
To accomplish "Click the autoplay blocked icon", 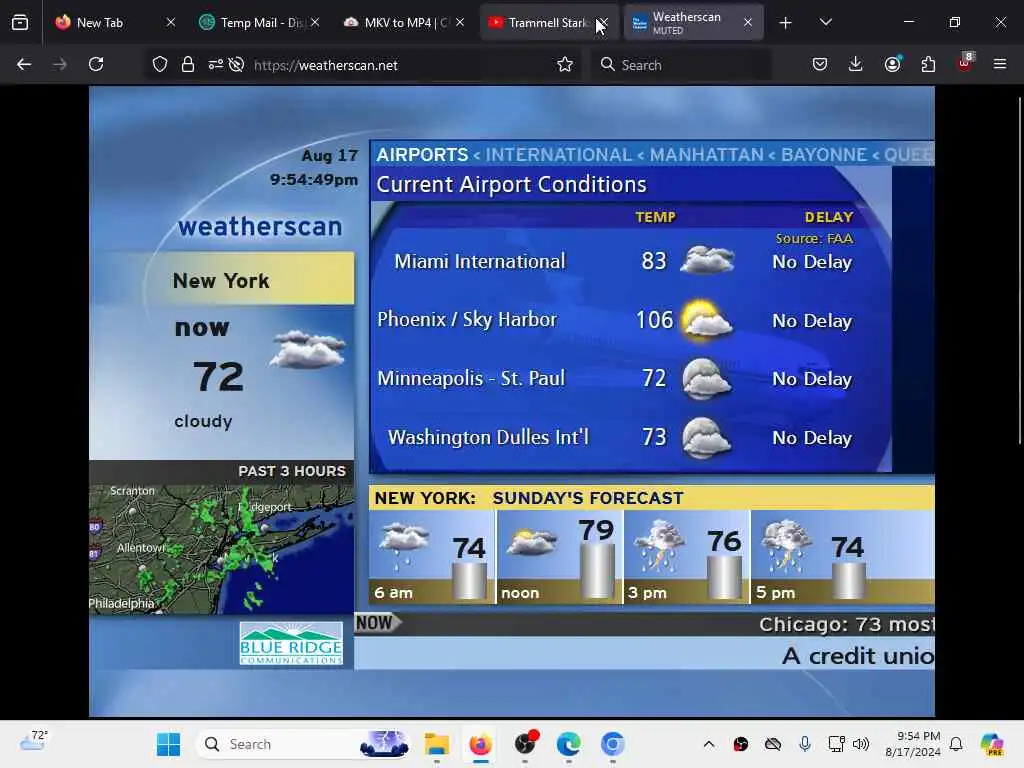I will 236,64.
